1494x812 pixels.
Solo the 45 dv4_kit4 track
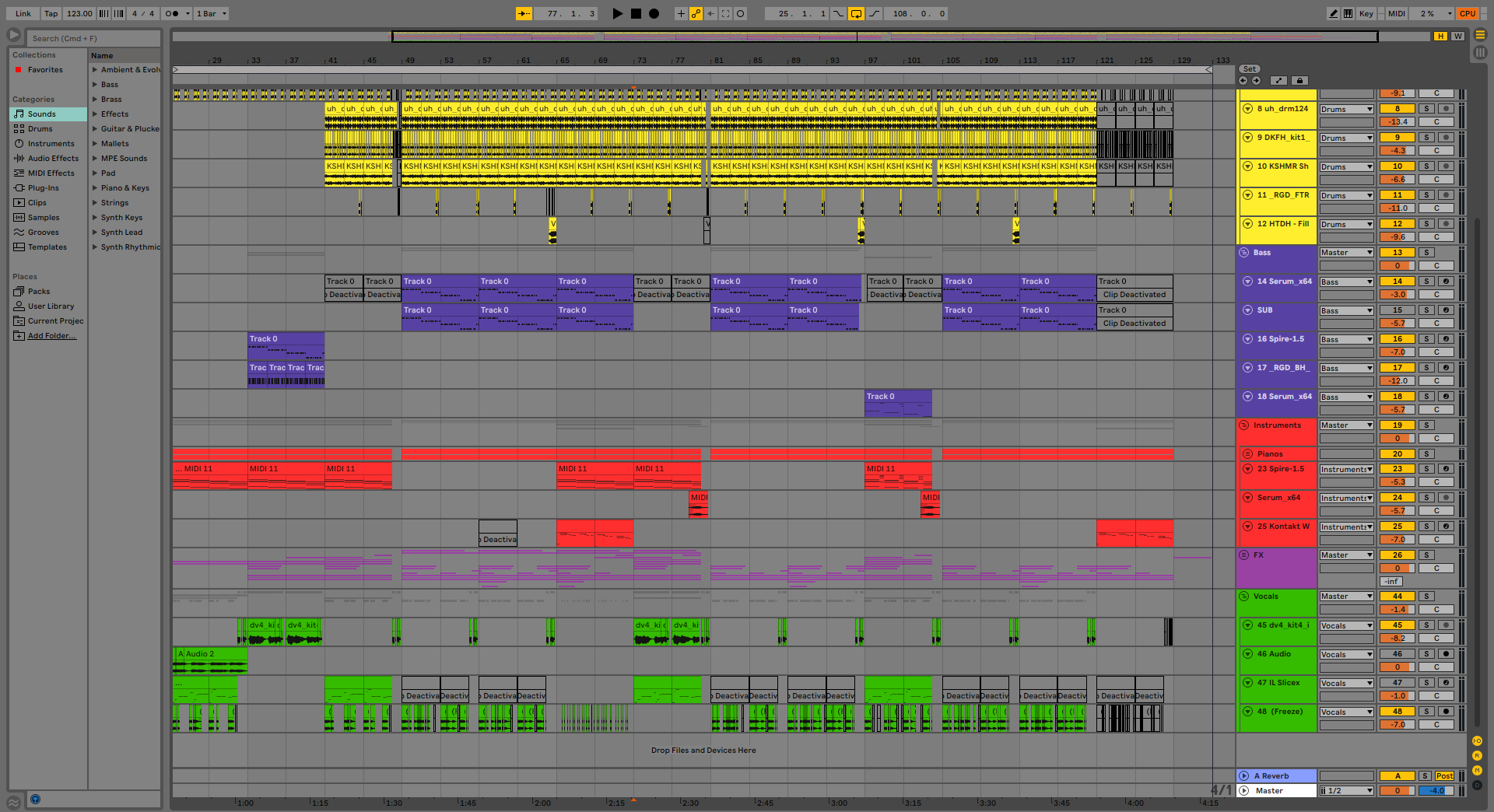coord(1426,625)
